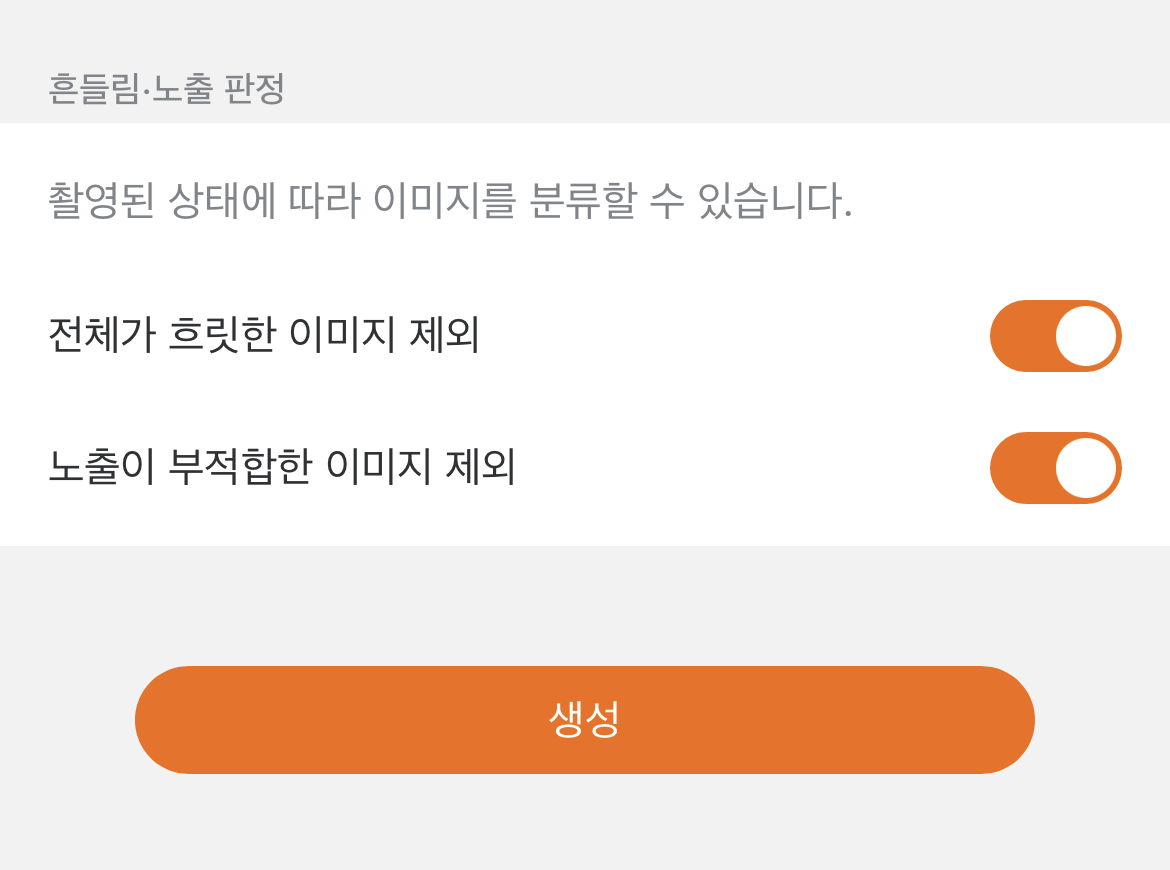Click the wide orange pill-shaped 생성 button
1170x870 pixels.
click(x=585, y=720)
